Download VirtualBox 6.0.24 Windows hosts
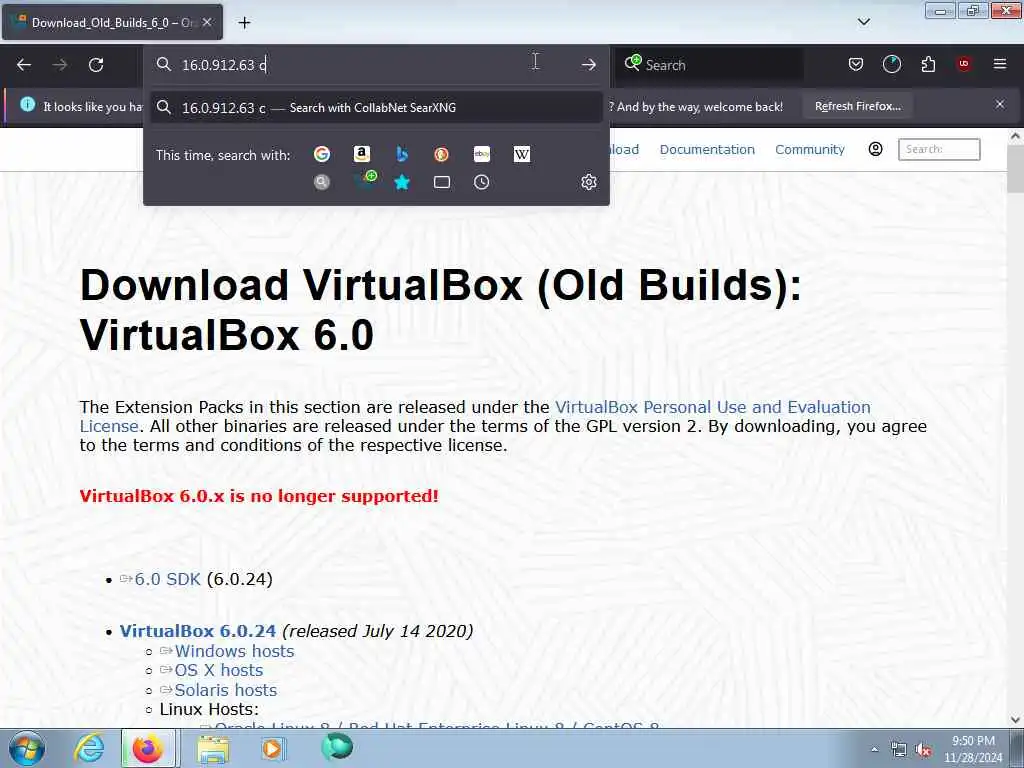This screenshot has height=768, width=1024. [234, 651]
